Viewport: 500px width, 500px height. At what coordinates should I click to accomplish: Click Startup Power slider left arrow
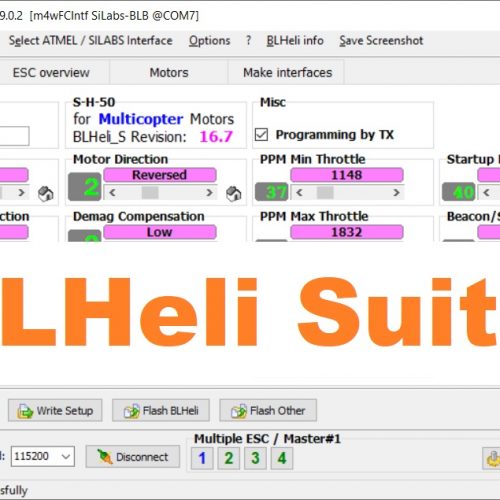(486, 192)
